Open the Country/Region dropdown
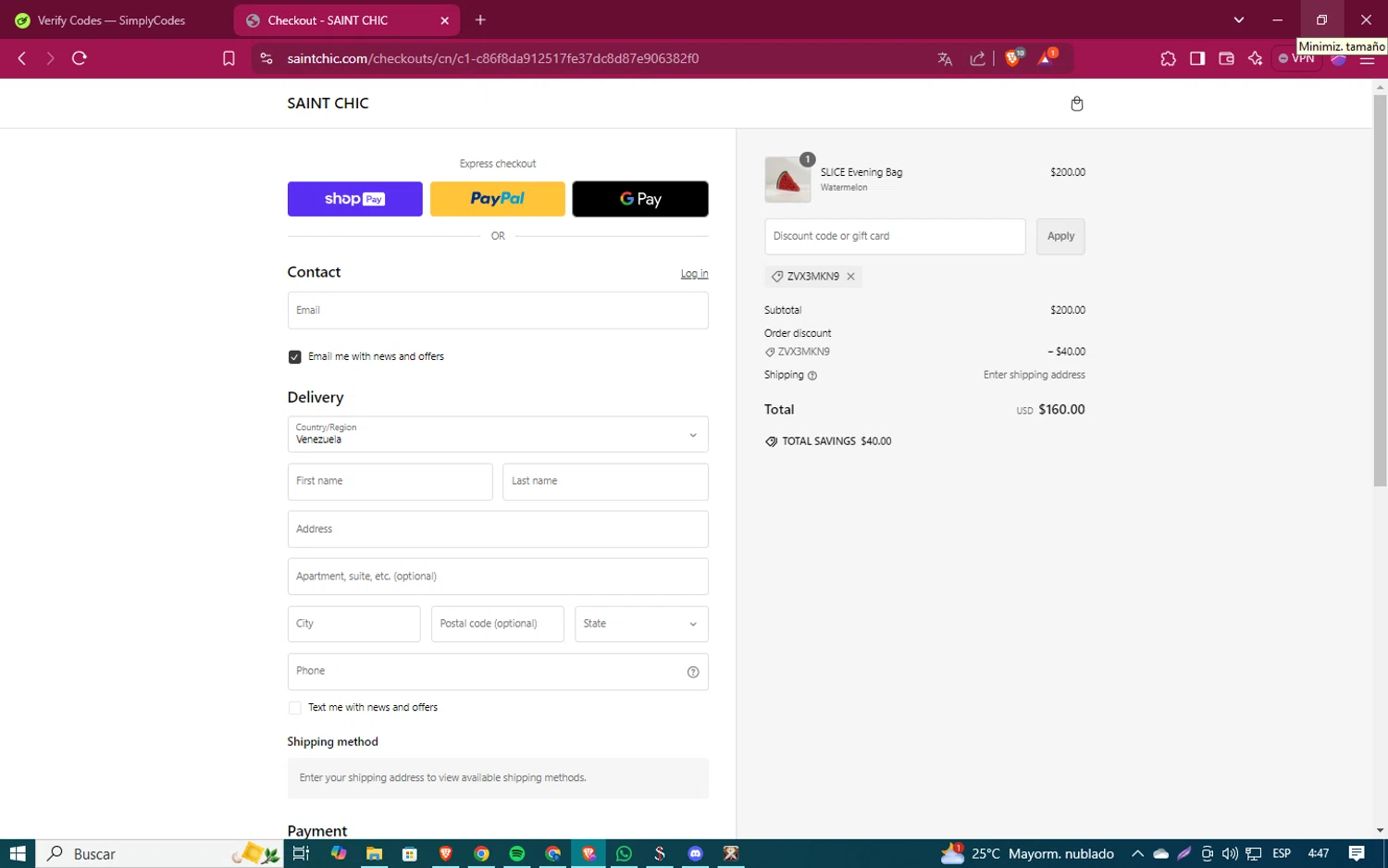Viewport: 1388px width, 868px height. tap(498, 434)
